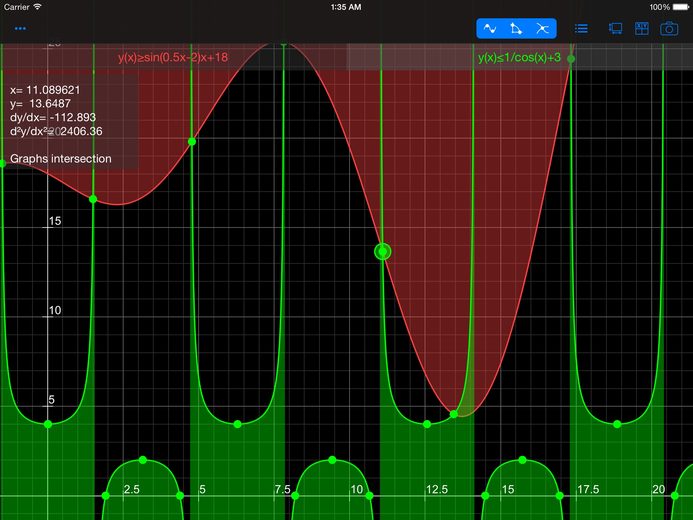Toggle the graphs intersection mode

click(542, 29)
